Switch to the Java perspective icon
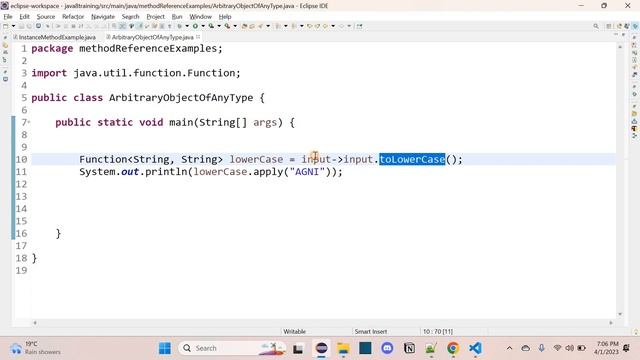This screenshot has width=640, height=360. pyautogui.click(x=619, y=26)
